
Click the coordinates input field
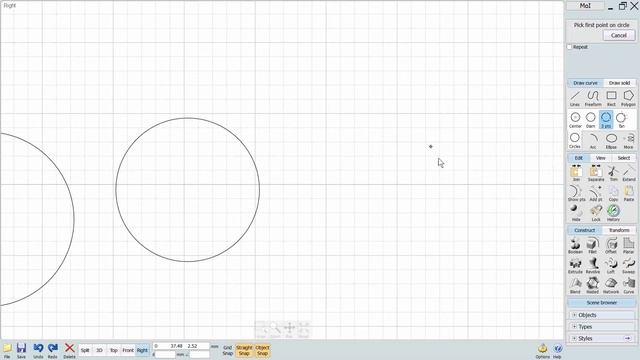(181, 346)
